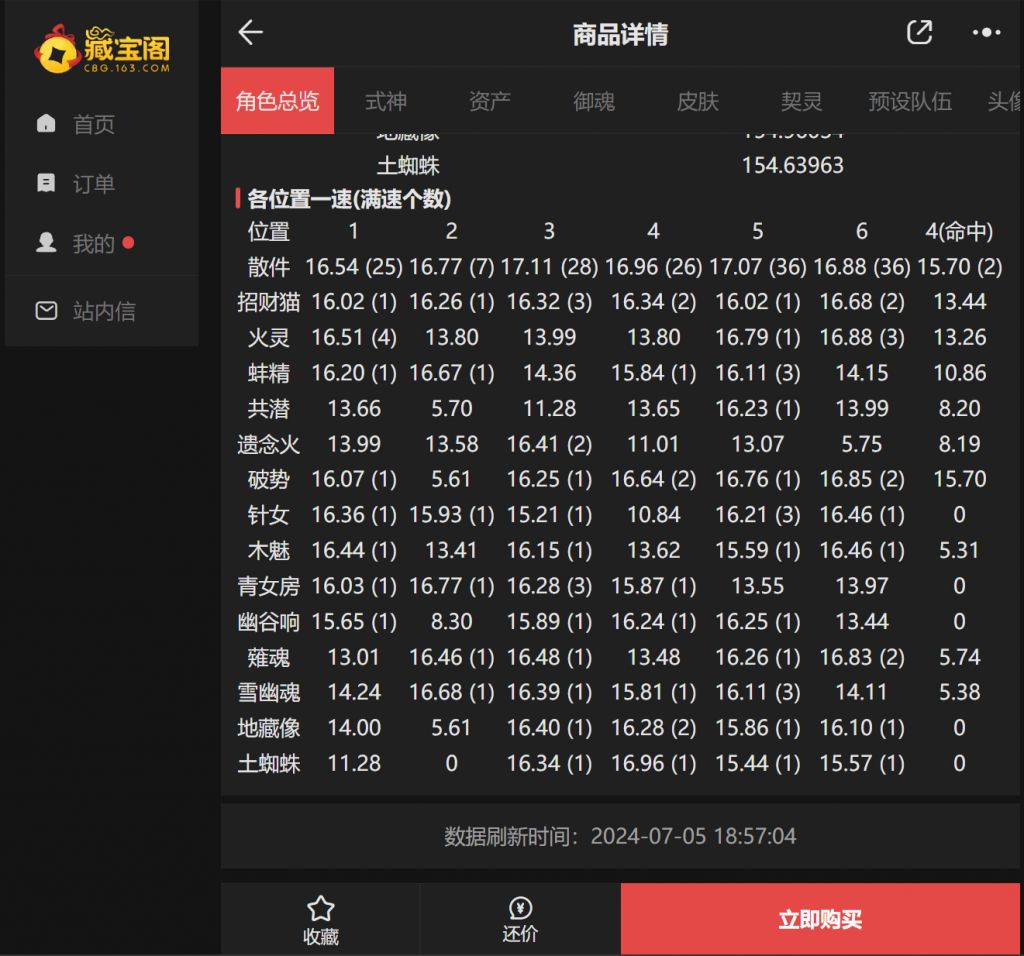Click the share/external link icon top right

tap(919, 33)
